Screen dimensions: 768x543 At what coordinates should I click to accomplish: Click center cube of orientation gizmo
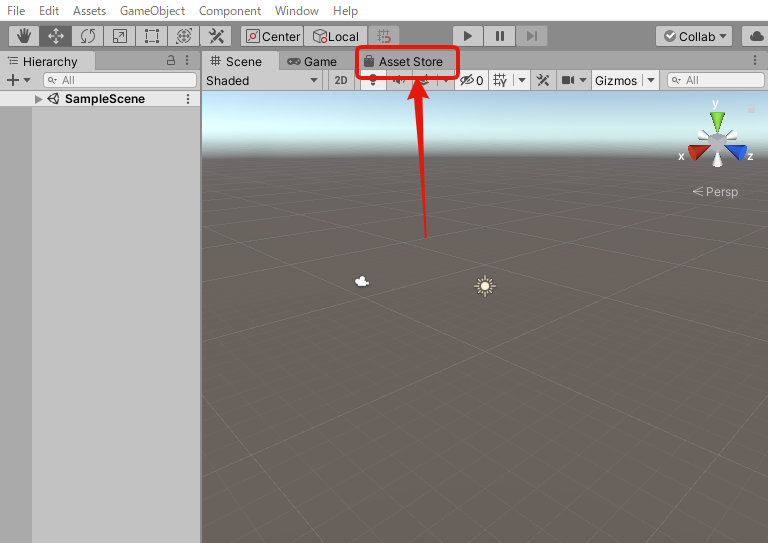pos(718,142)
